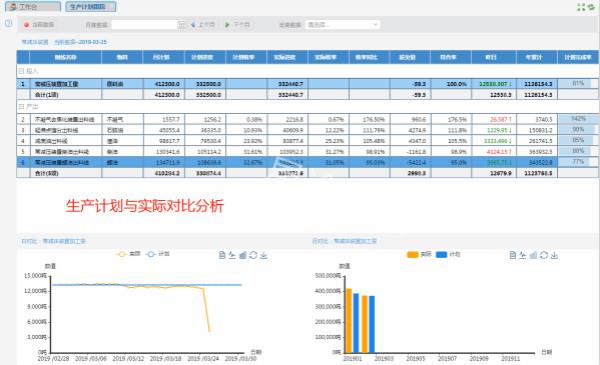This screenshot has height=365, width=600.
Task: Save right bar chart as image icon
Action: tap(554, 255)
